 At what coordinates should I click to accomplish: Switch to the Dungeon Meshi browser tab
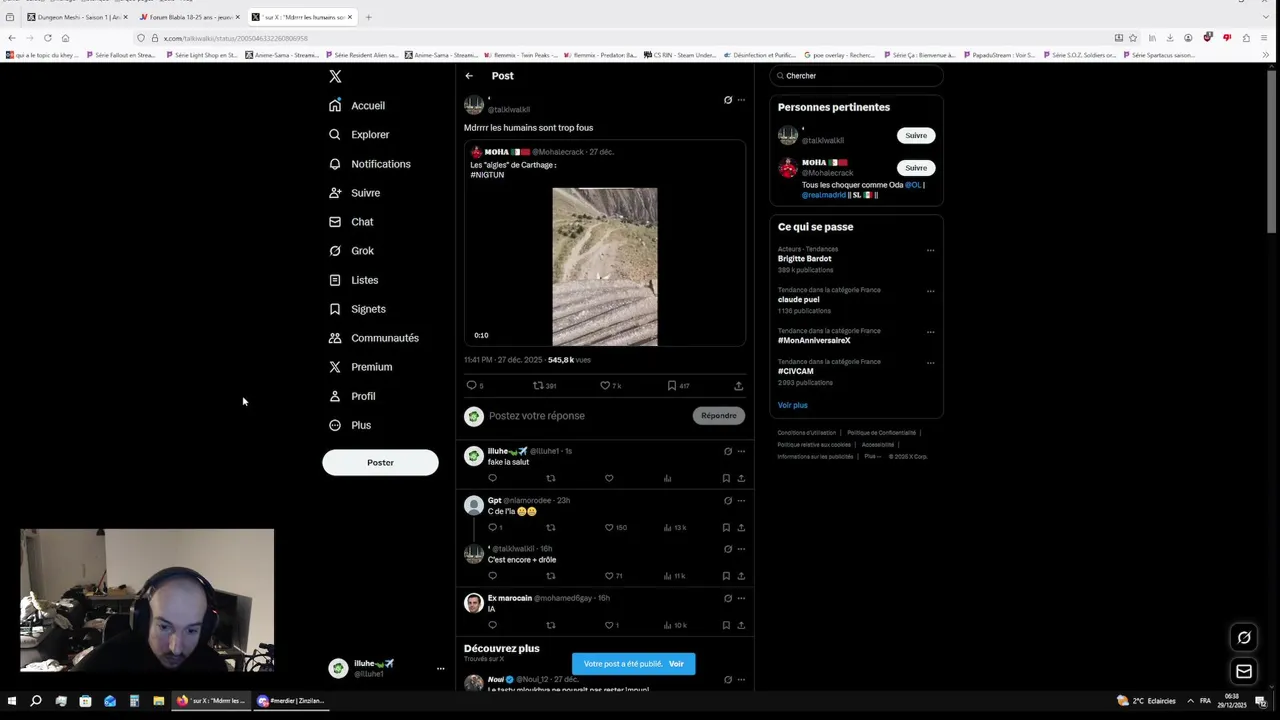click(76, 17)
